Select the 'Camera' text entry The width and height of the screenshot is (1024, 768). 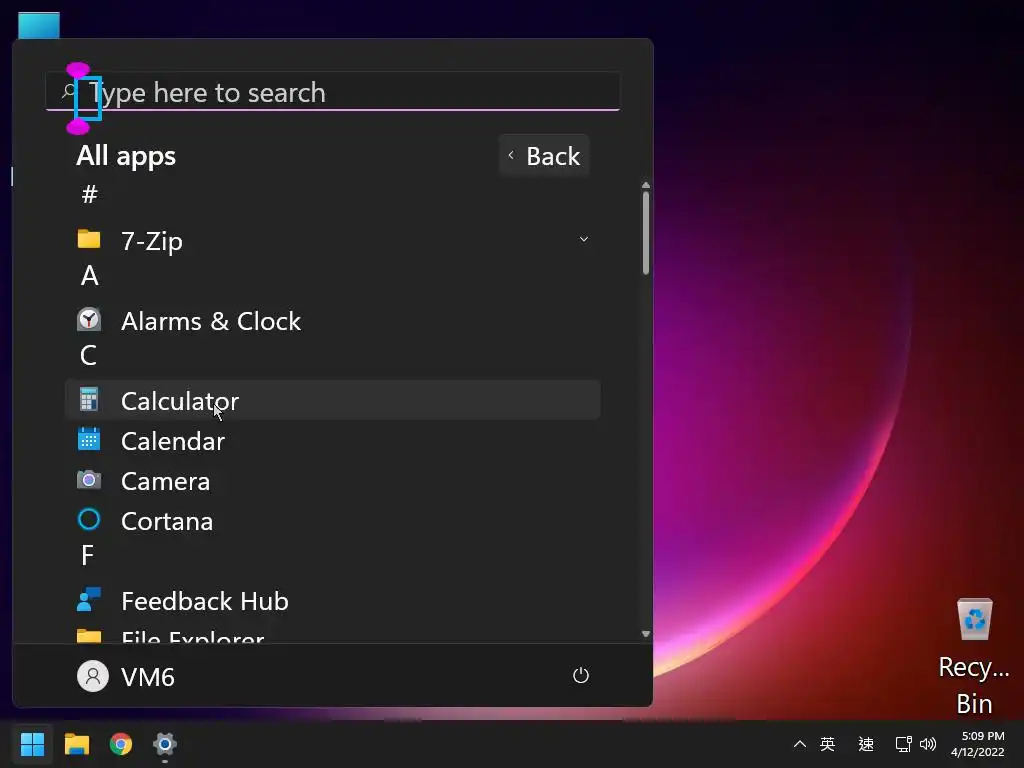pyautogui.click(x=166, y=481)
